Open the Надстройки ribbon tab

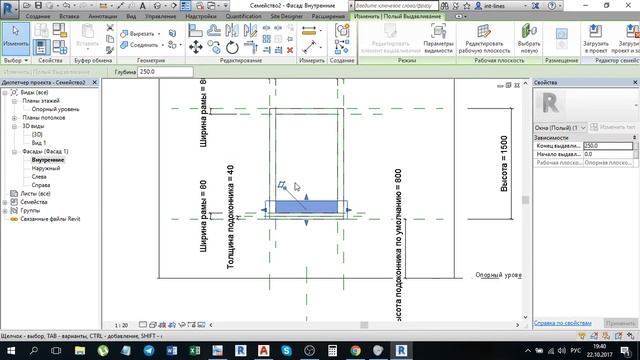click(201, 16)
